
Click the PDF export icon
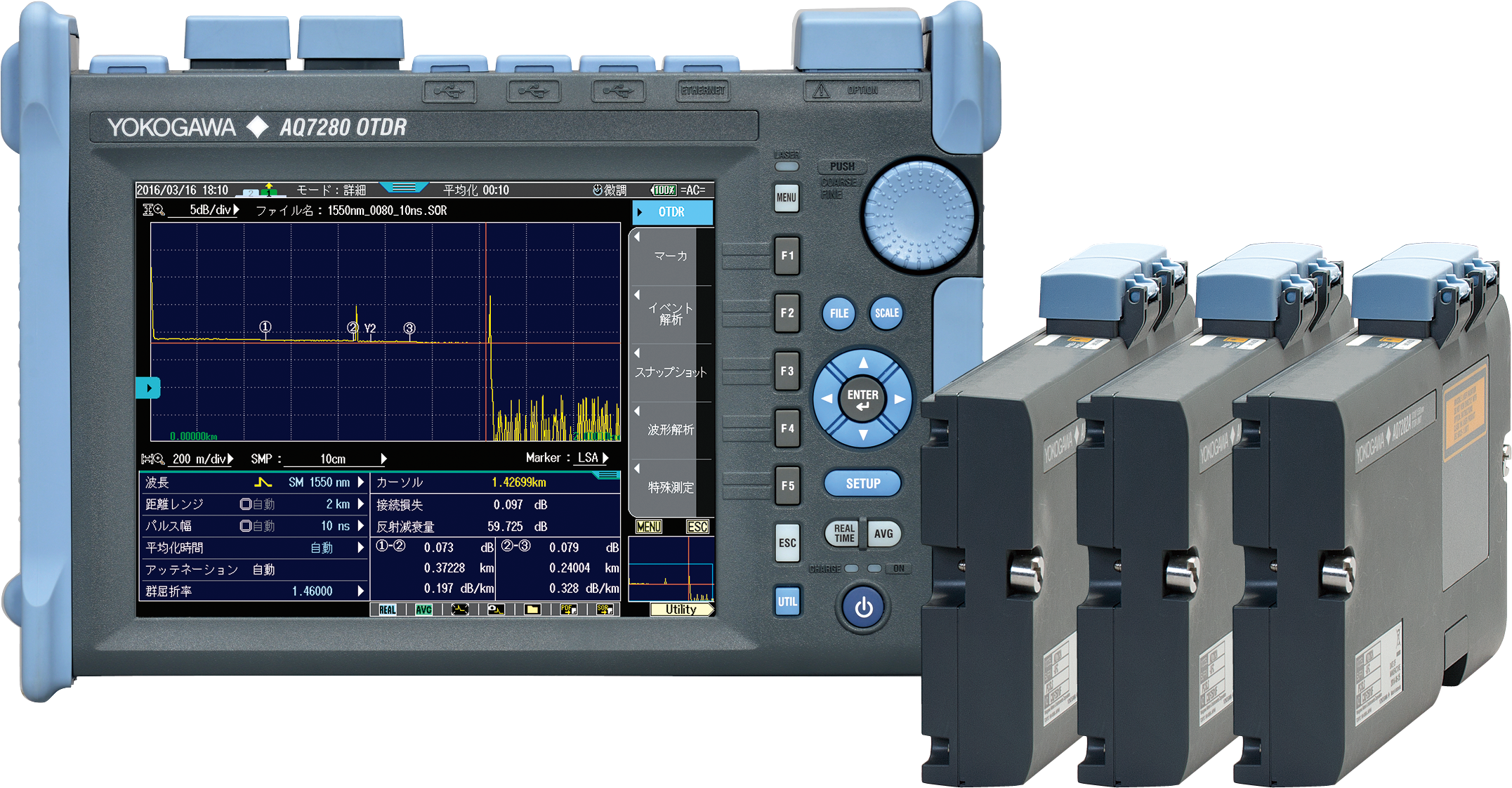568,610
